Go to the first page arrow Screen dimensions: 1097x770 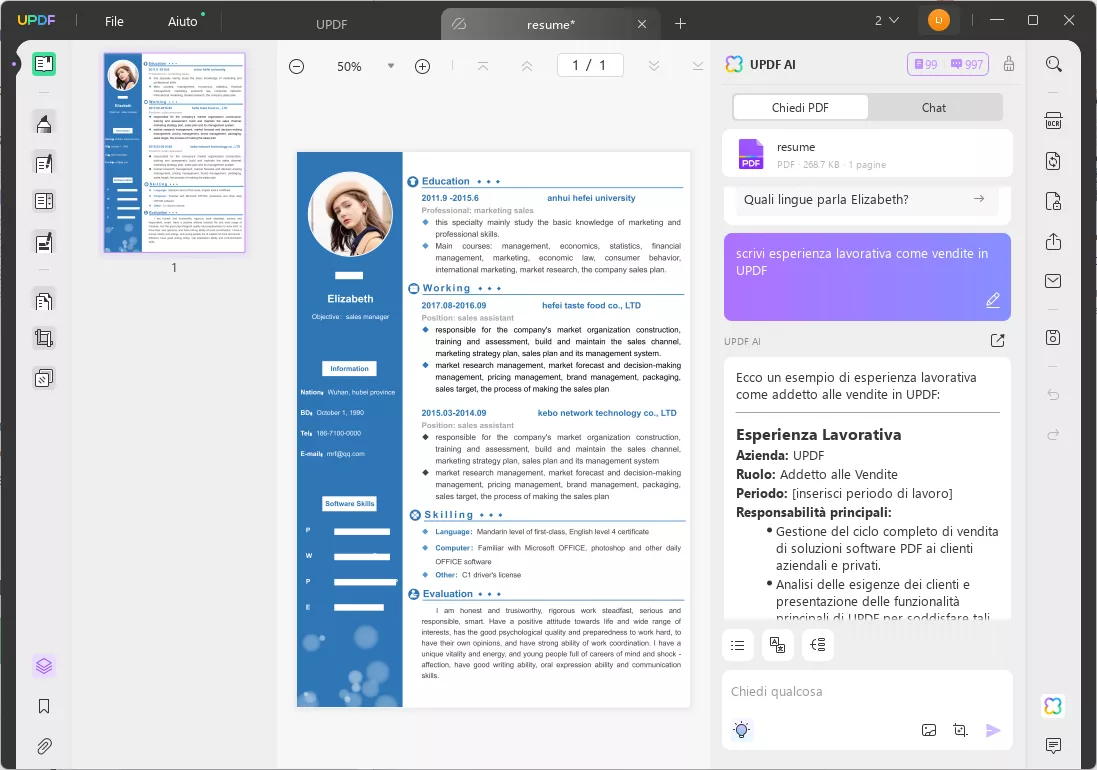pyautogui.click(x=483, y=66)
